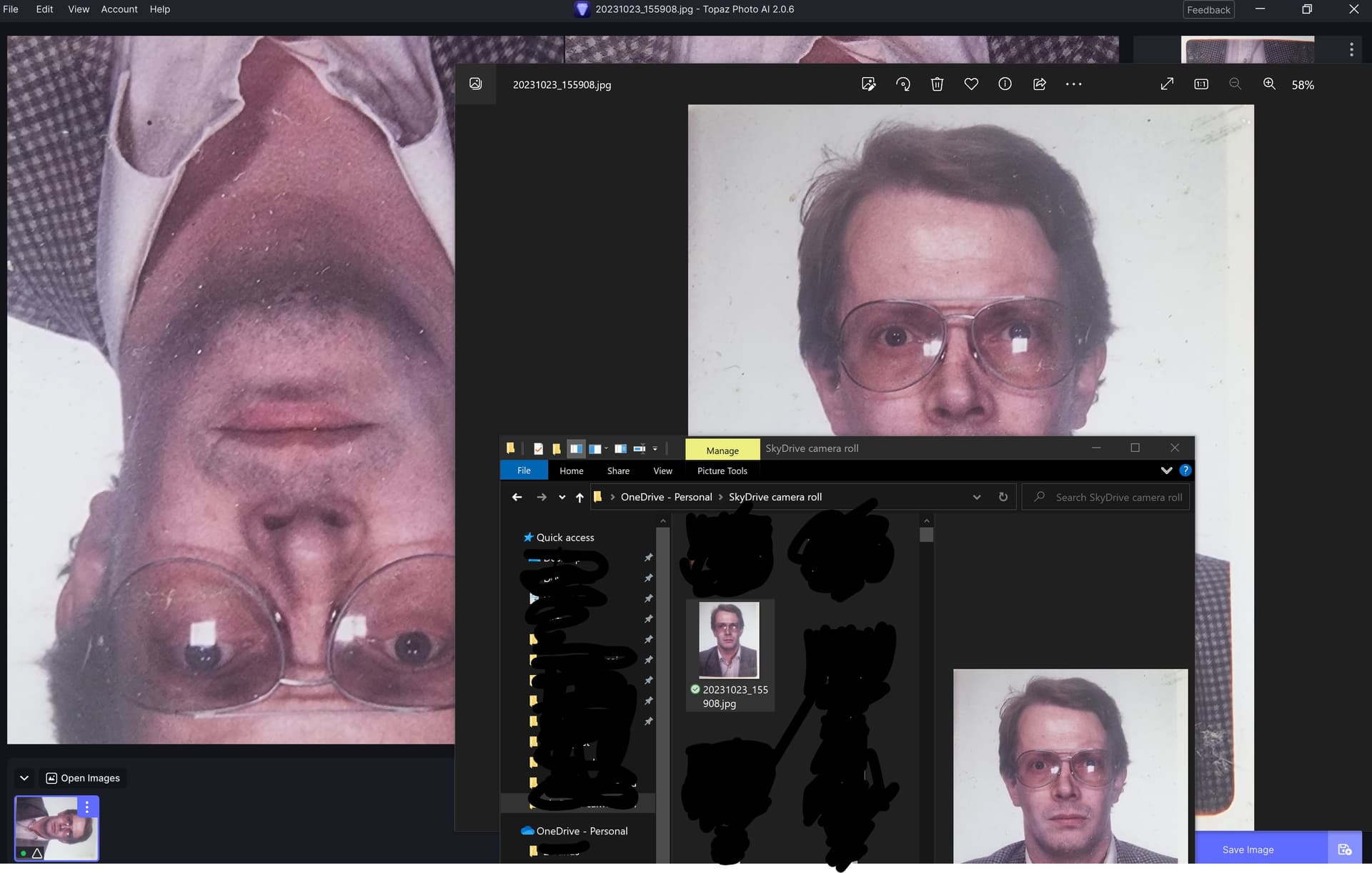Mark photo as favorite with the heart icon
The height and width of the screenshot is (873, 1372).
click(x=971, y=84)
